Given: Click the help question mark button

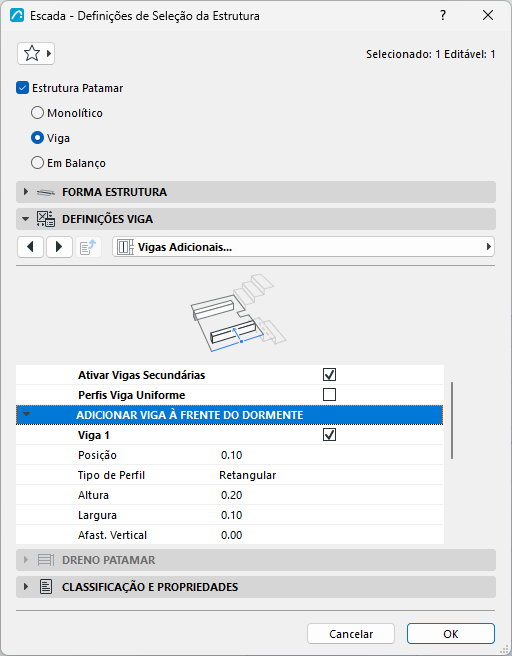Looking at the screenshot, I should [443, 15].
